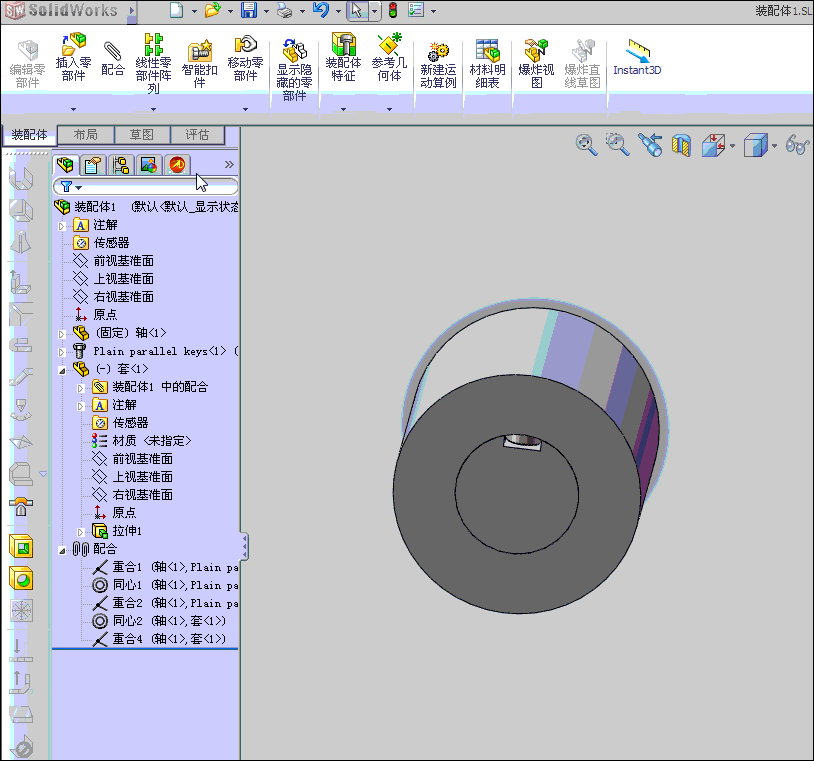Click 智能扣件 (Smart Fasteners)
The height and width of the screenshot is (761, 814).
(199, 63)
